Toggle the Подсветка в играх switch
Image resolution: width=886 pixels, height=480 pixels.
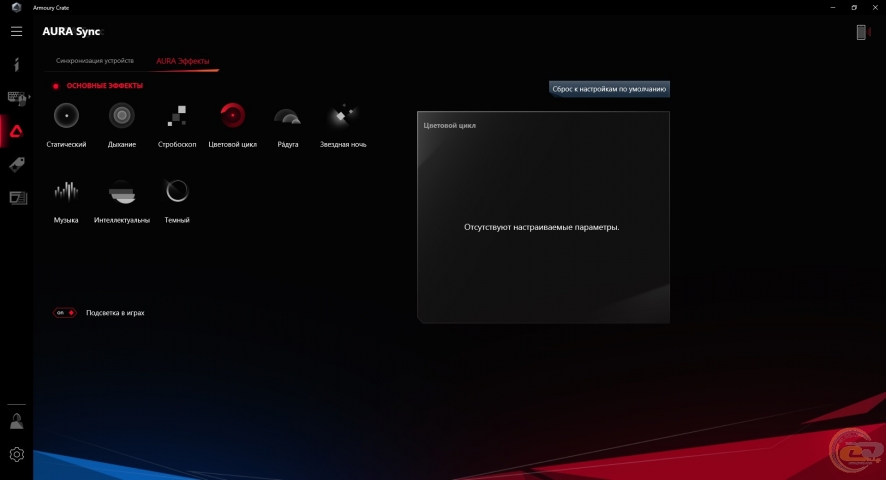tap(64, 313)
